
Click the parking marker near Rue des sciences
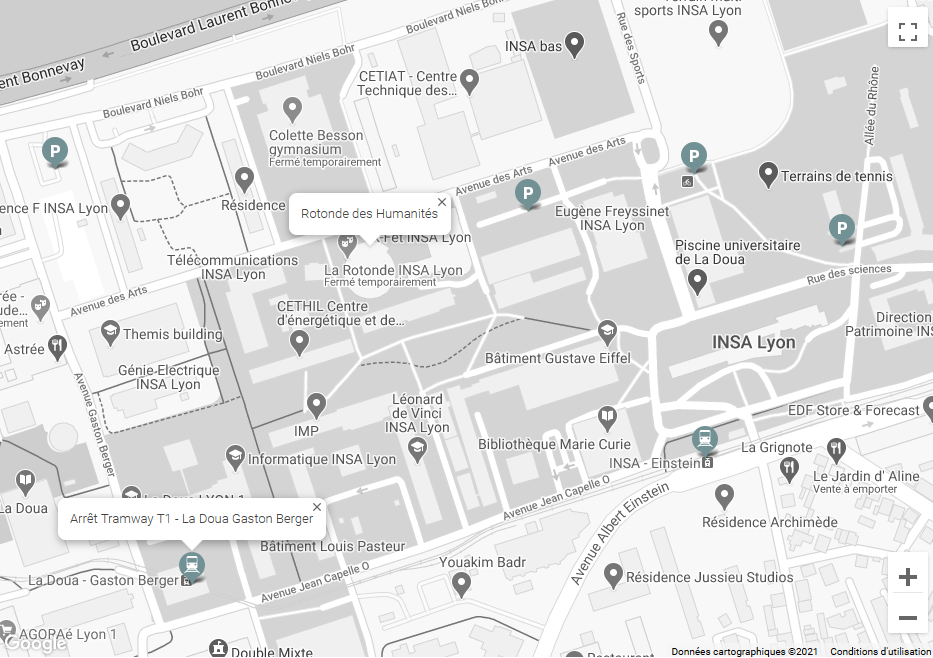pos(841,229)
